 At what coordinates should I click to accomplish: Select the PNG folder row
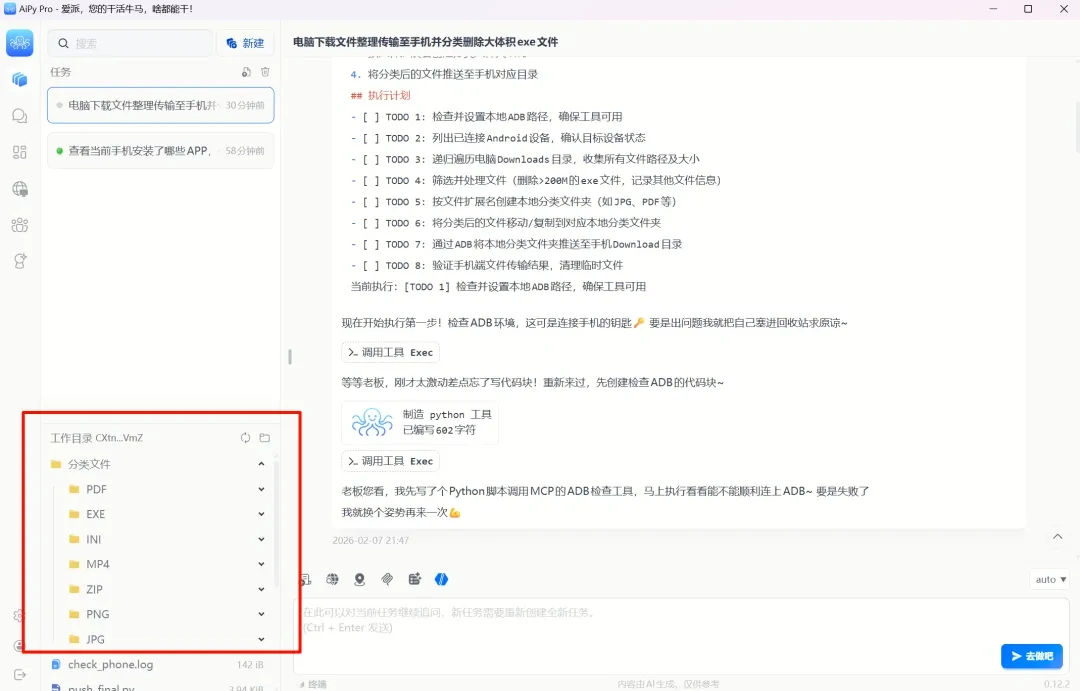click(x=167, y=614)
